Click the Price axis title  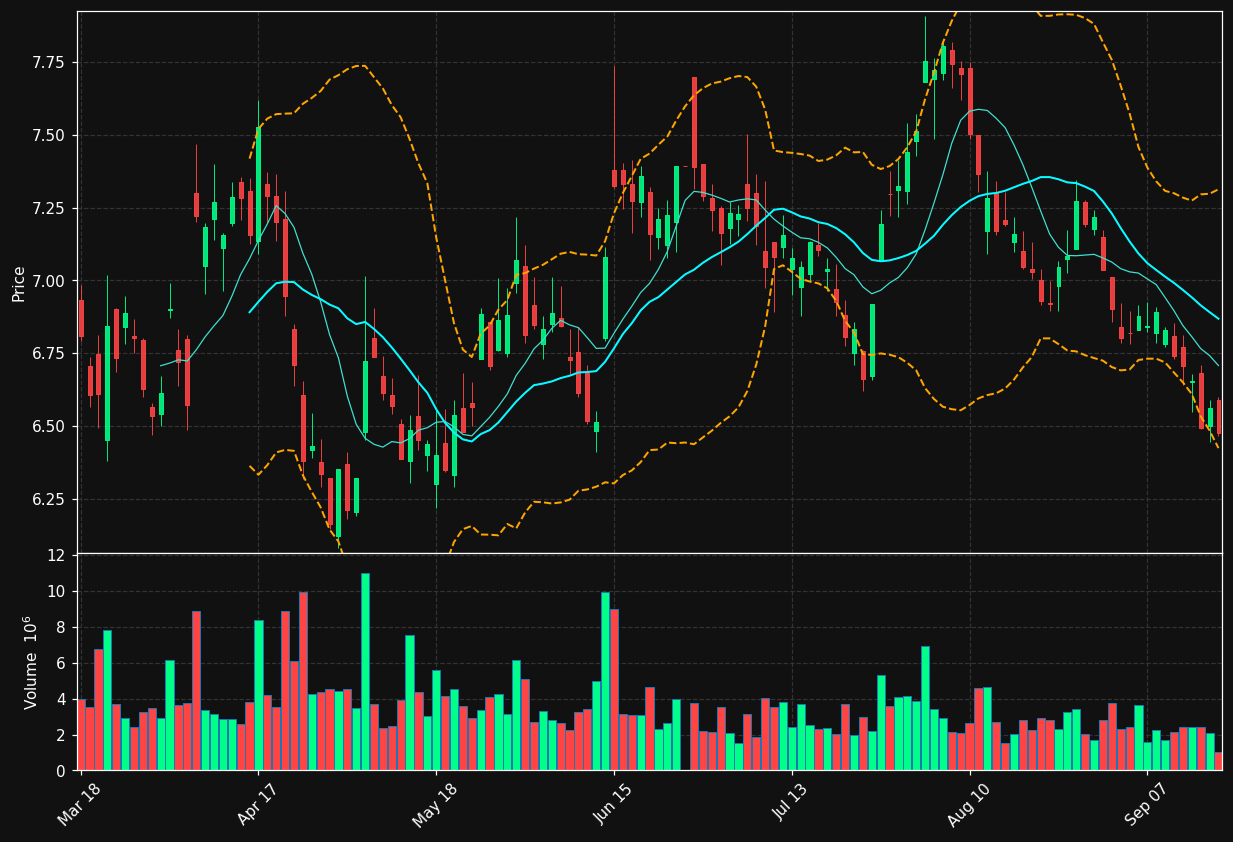point(18,283)
